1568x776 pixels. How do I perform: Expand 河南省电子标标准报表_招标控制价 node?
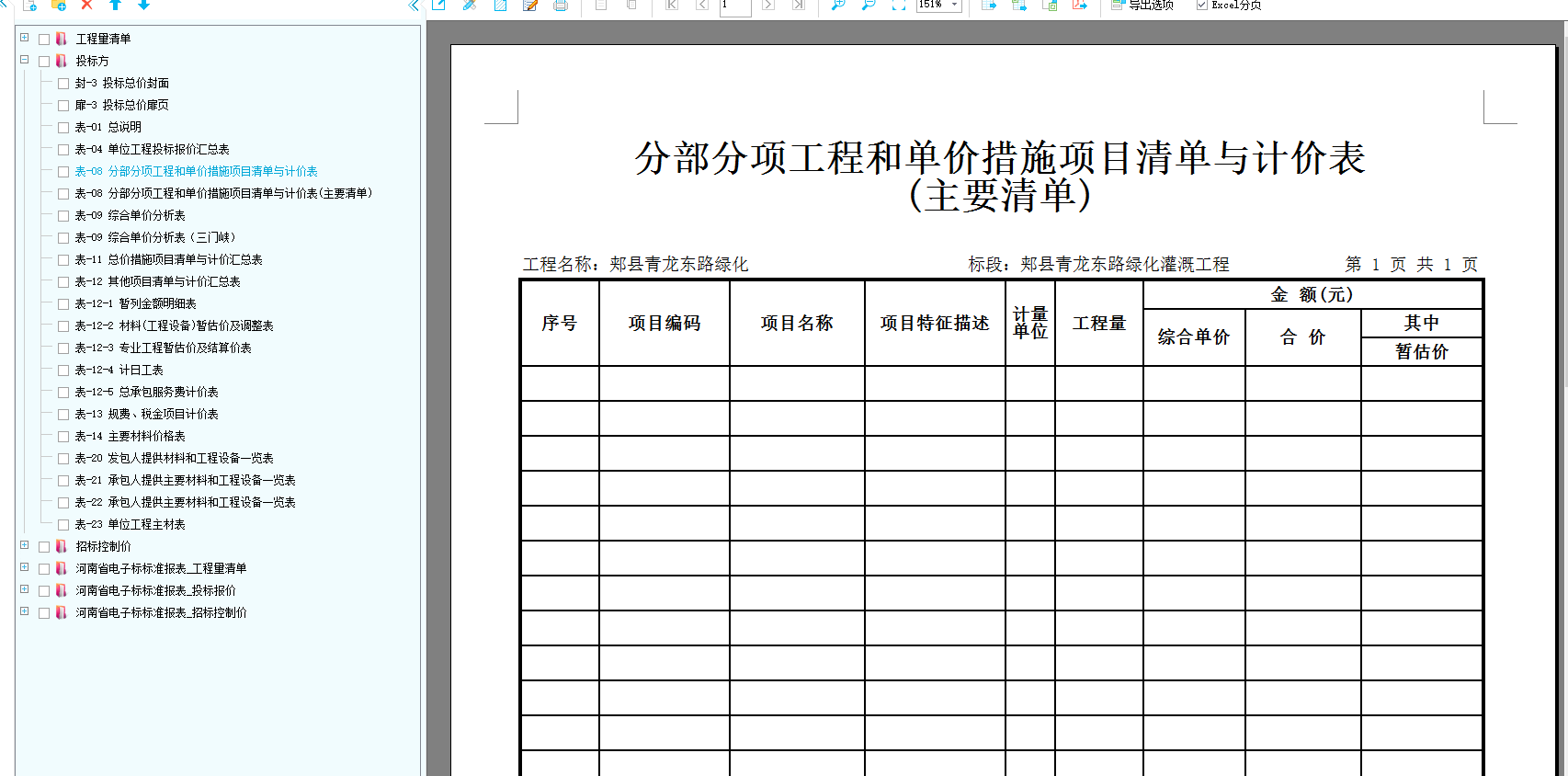(x=24, y=611)
